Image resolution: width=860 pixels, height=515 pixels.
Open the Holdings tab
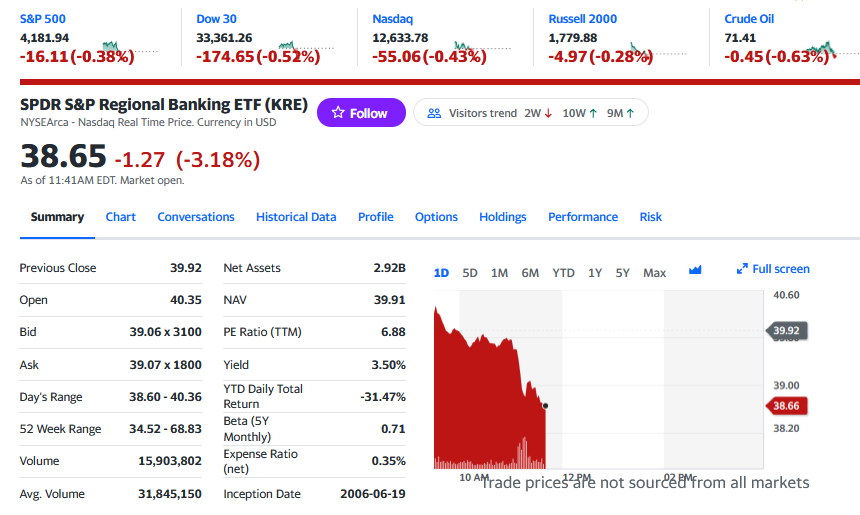coord(502,217)
